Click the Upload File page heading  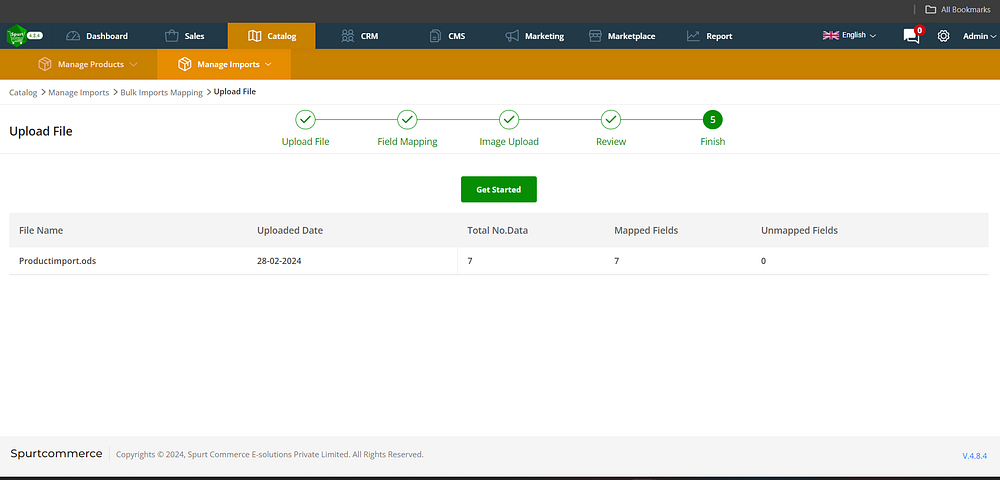(x=41, y=131)
